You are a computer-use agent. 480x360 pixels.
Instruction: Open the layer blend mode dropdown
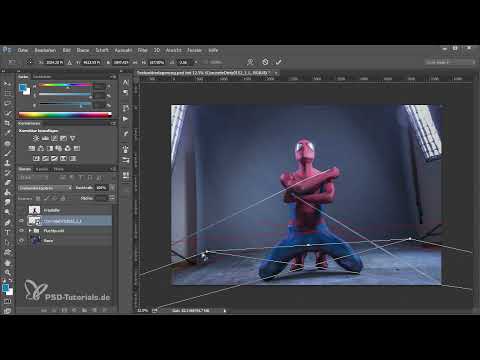point(45,188)
